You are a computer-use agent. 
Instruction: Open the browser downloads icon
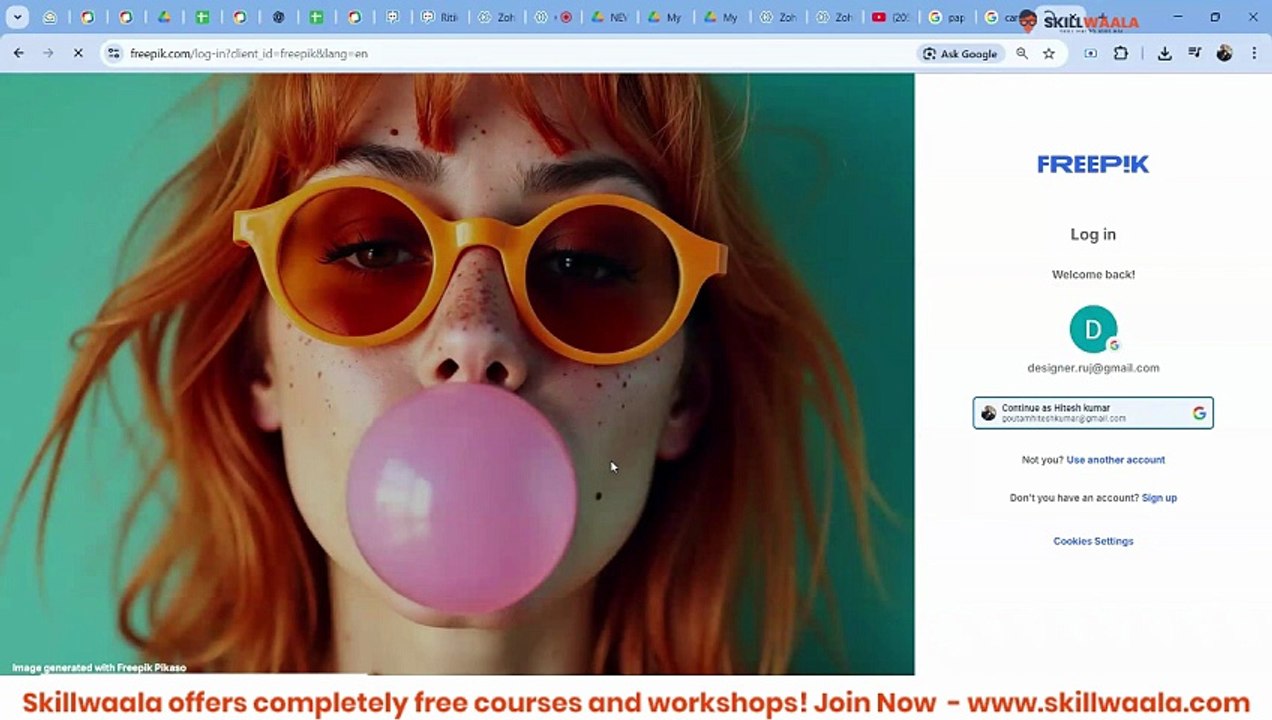tap(1165, 53)
